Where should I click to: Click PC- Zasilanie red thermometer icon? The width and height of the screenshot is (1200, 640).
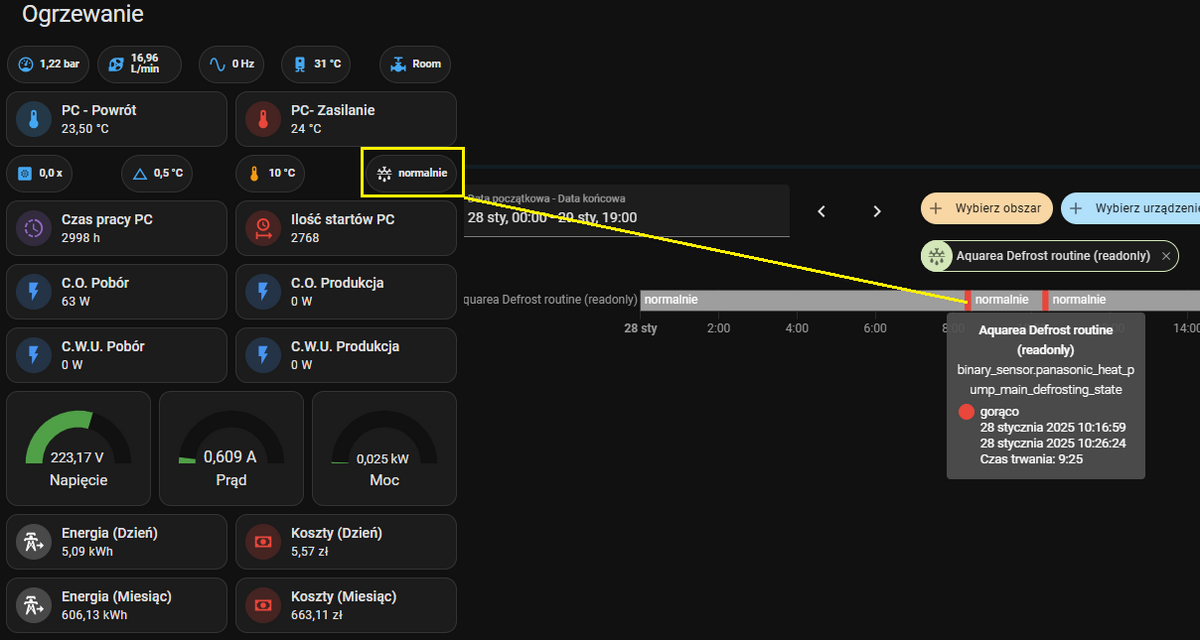click(x=263, y=120)
